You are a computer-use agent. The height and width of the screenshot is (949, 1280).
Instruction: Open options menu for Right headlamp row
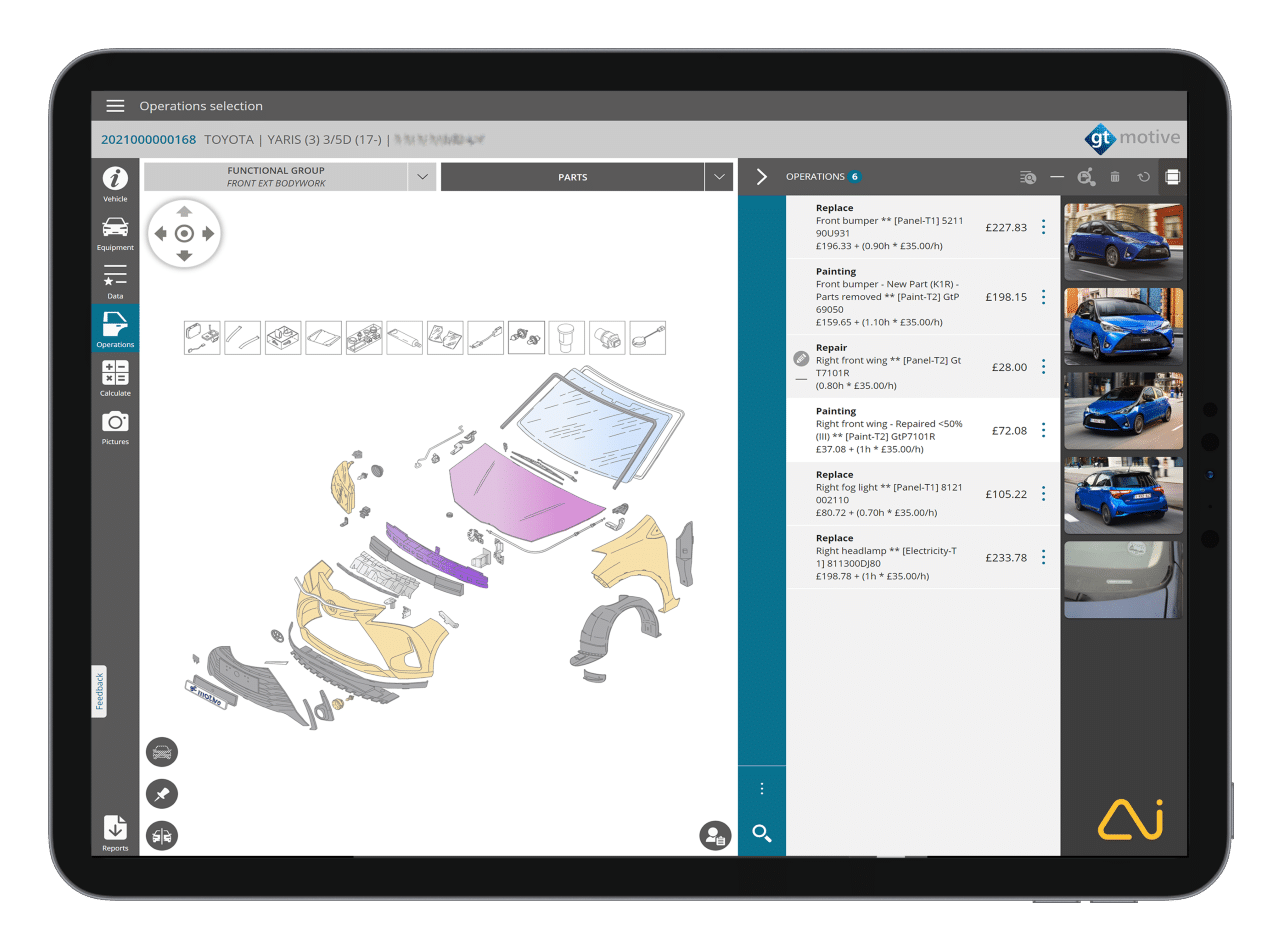point(1043,557)
